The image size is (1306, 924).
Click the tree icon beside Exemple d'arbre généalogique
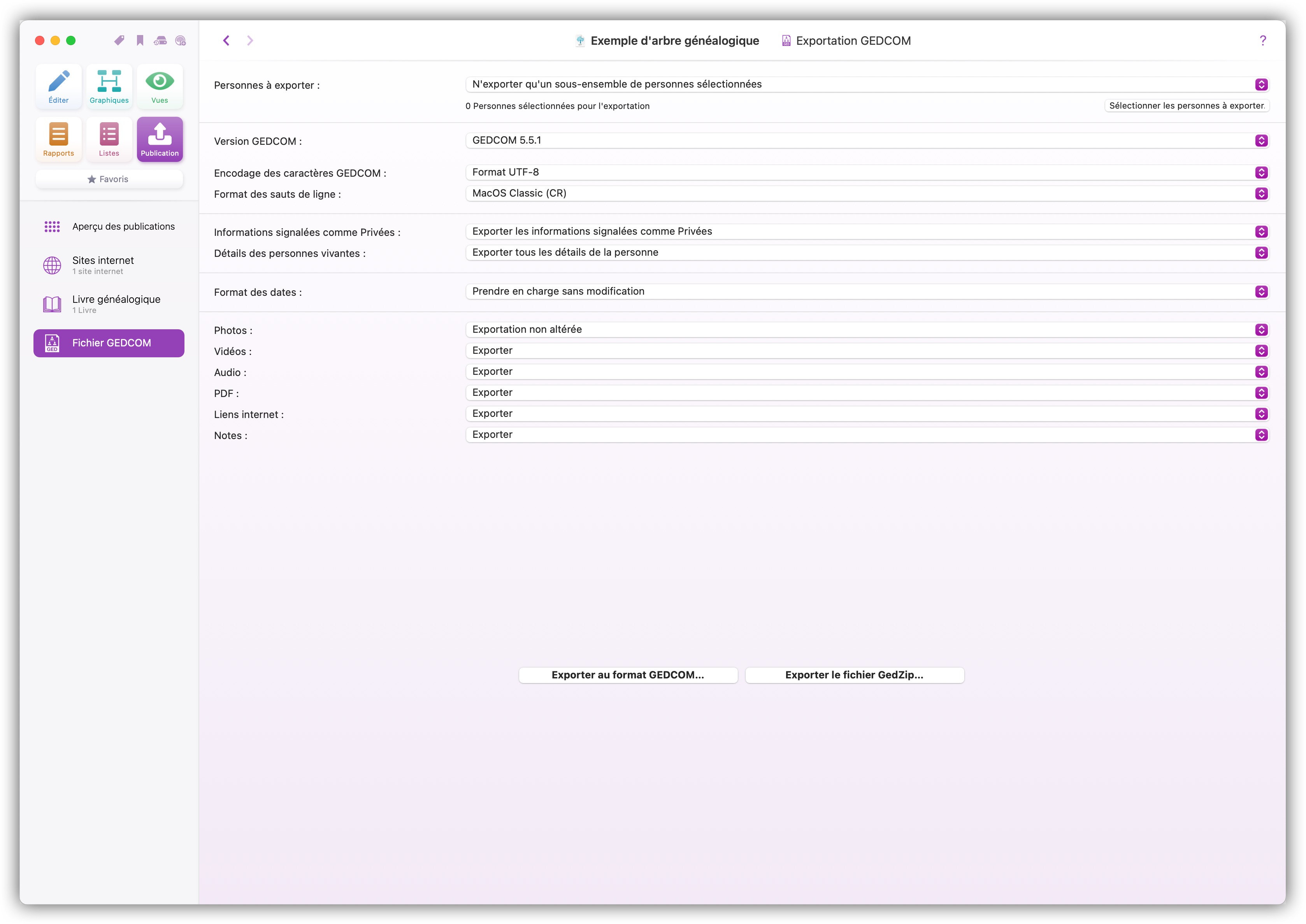click(x=580, y=40)
